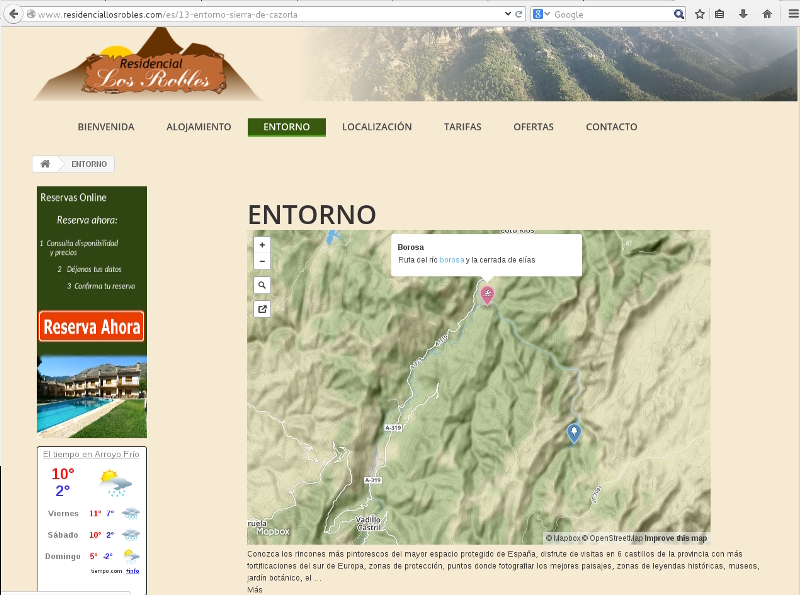
Task: Click the borosa link in popup
Action: (452, 260)
